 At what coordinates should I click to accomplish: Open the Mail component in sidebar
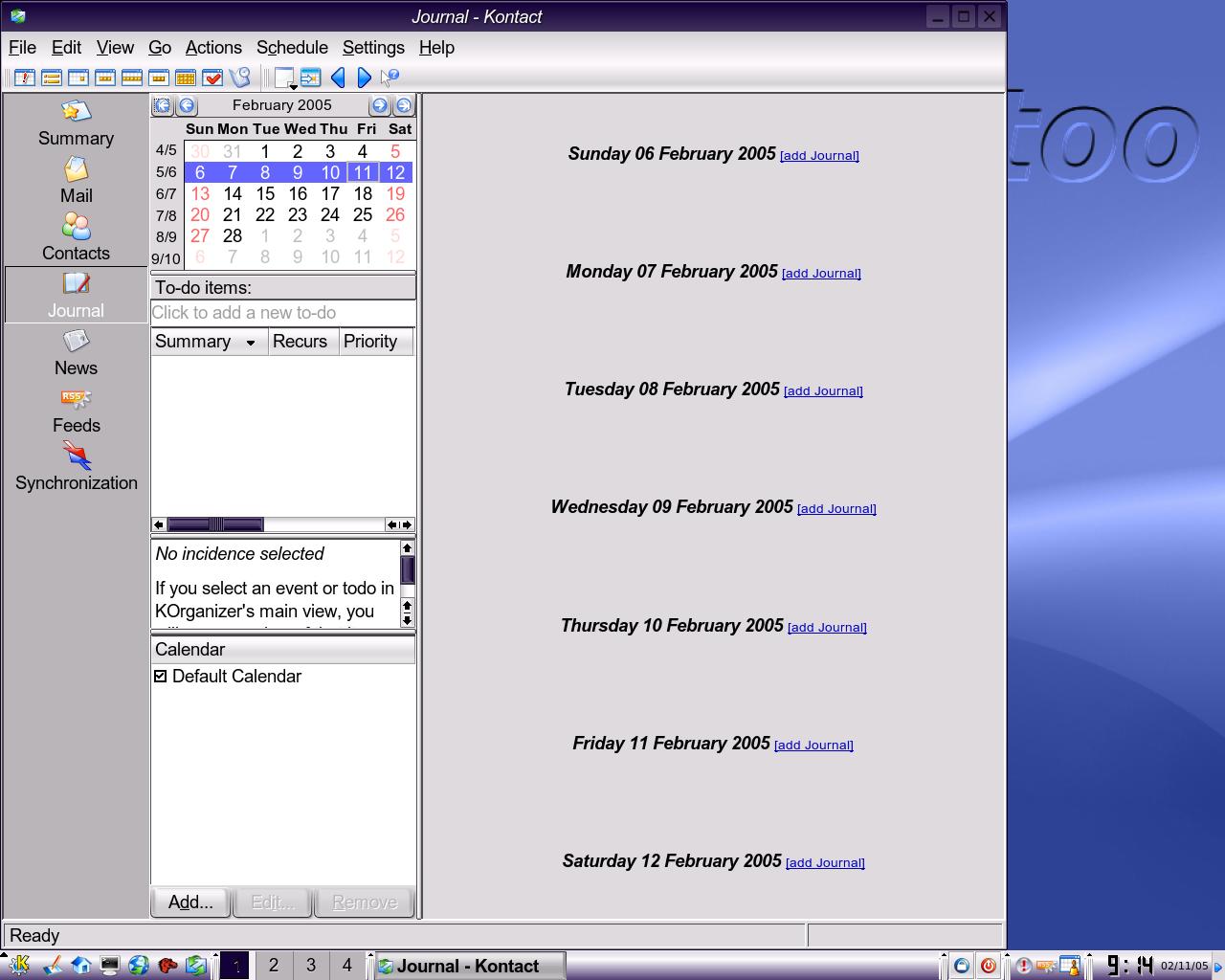(x=76, y=181)
